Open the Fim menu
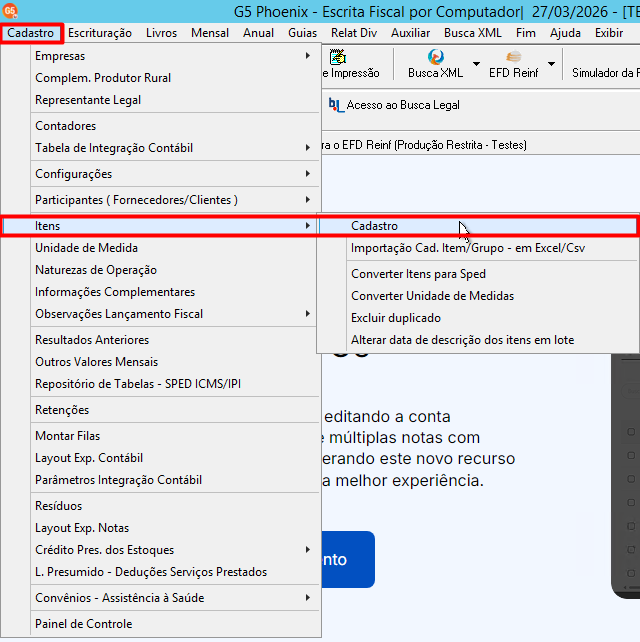 point(526,33)
